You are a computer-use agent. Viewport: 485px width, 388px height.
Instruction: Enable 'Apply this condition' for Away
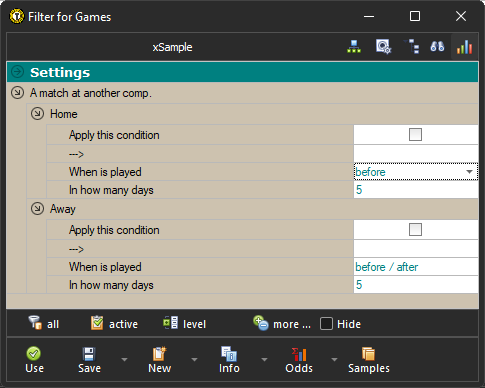[x=415, y=229]
